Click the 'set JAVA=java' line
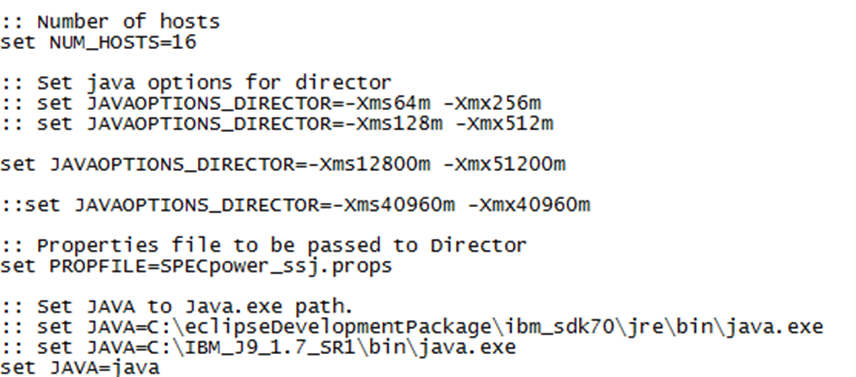Viewport: 856px width, 377px height. (x=80, y=368)
